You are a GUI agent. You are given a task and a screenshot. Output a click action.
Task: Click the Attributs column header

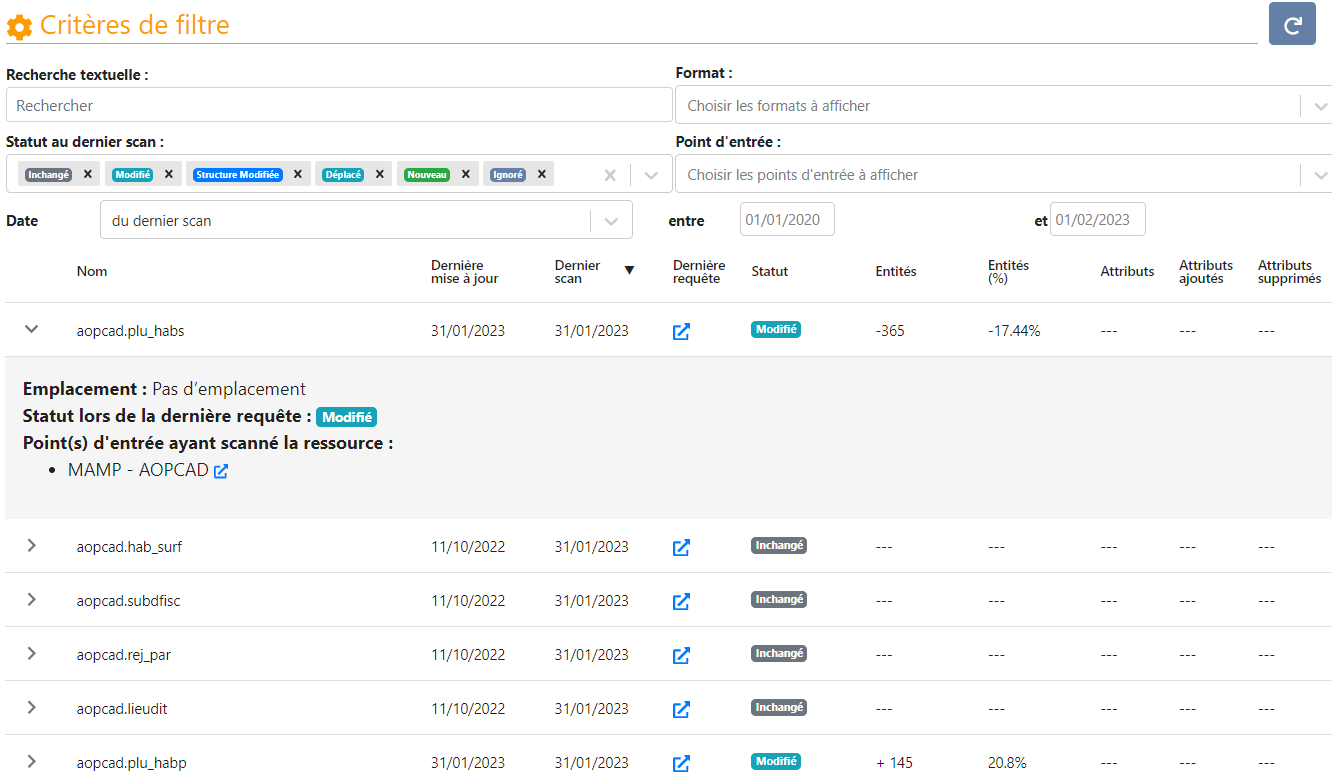(x=1127, y=271)
